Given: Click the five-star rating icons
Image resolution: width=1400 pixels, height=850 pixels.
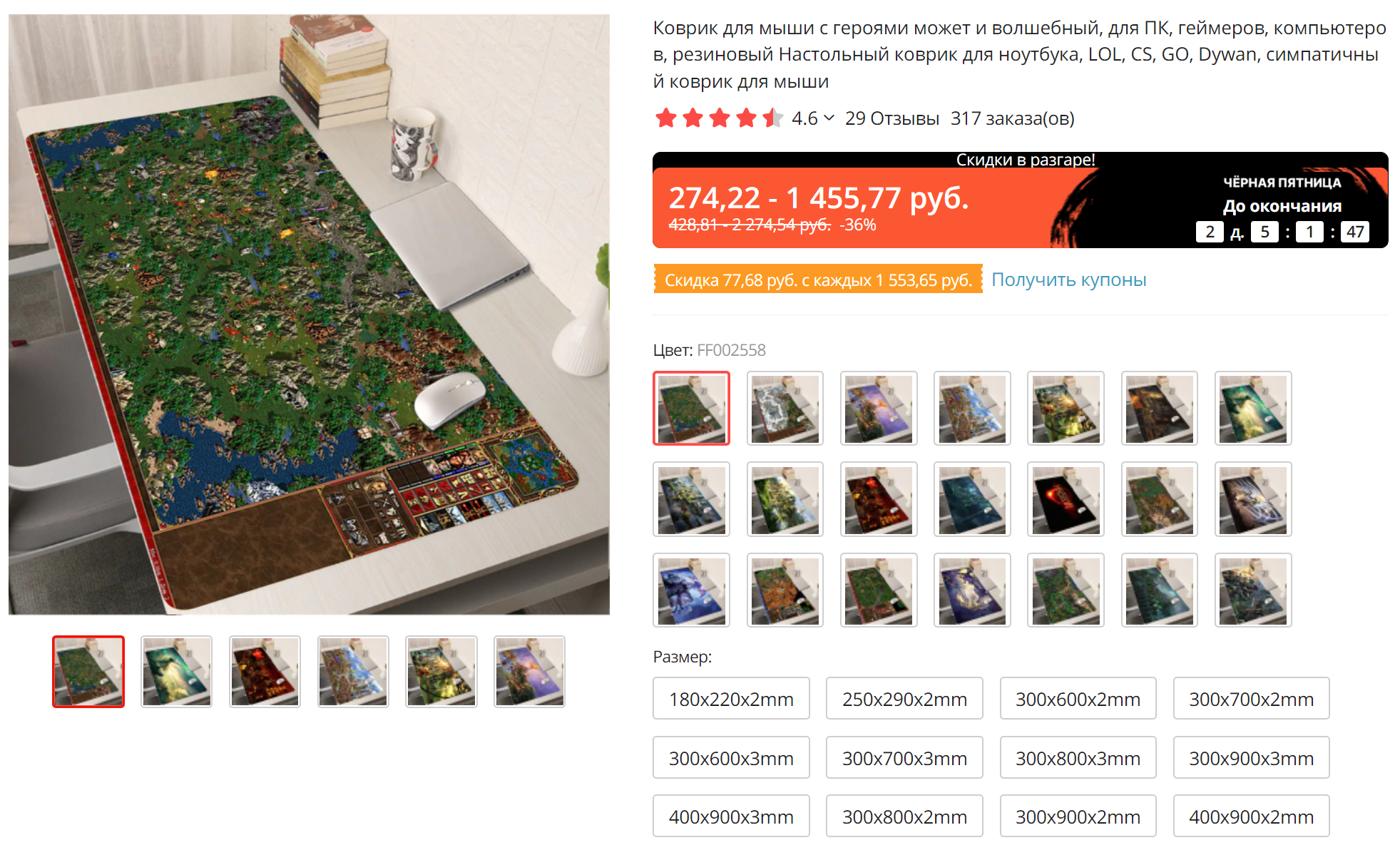Looking at the screenshot, I should (x=719, y=118).
